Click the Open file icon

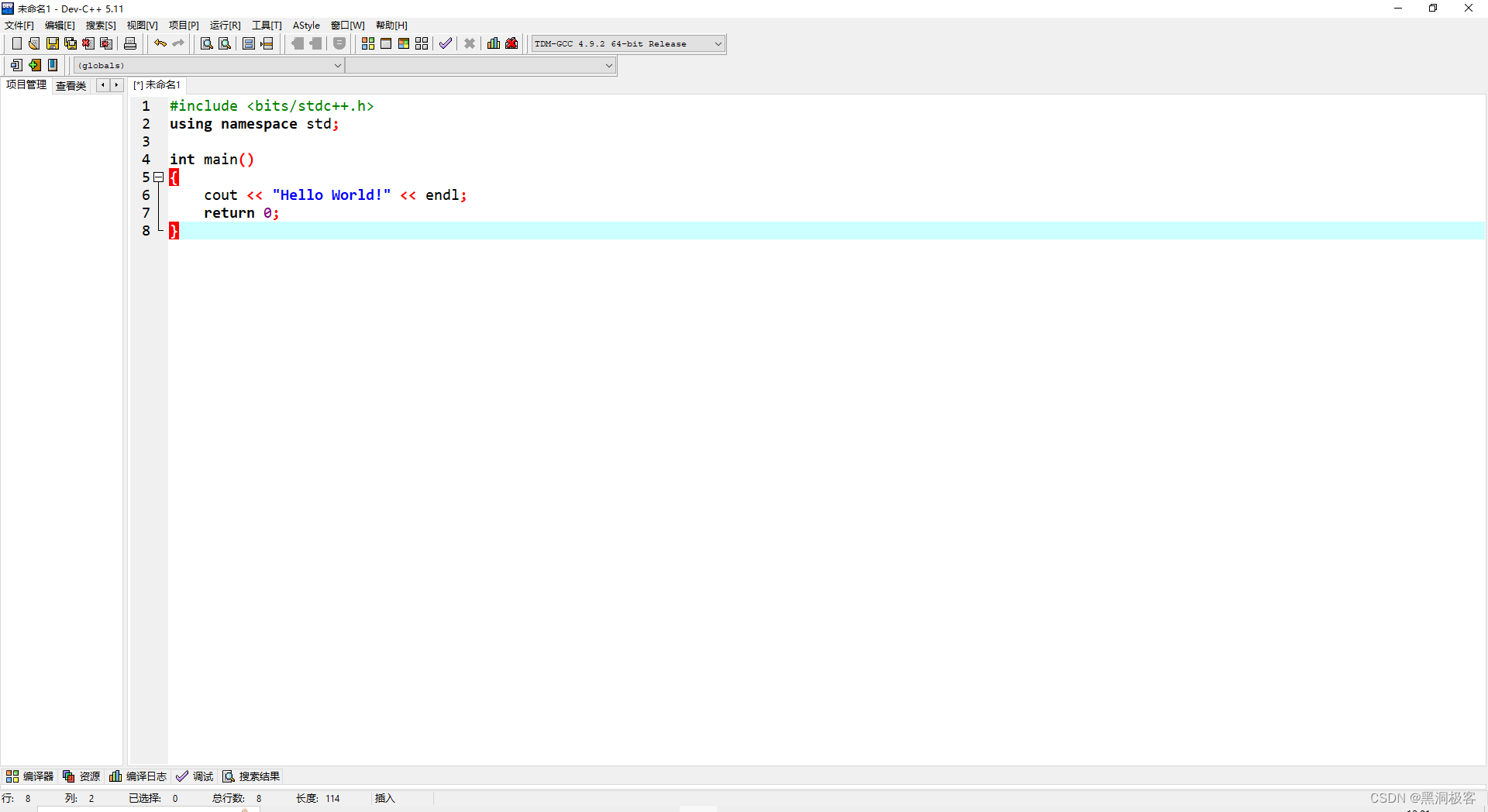(x=34, y=43)
